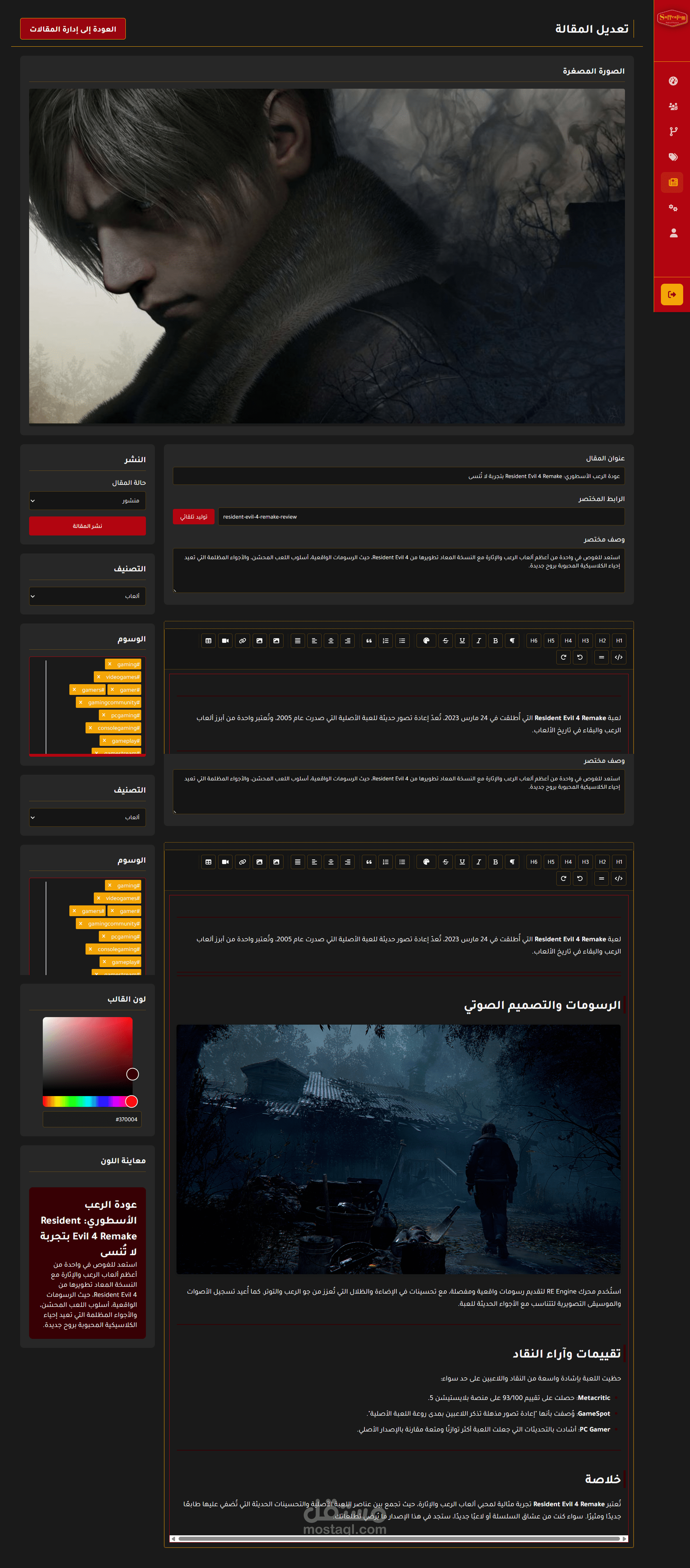Toggle bold in the upper editor toolbar
Image resolution: width=690 pixels, height=1568 pixels.
tap(495, 640)
